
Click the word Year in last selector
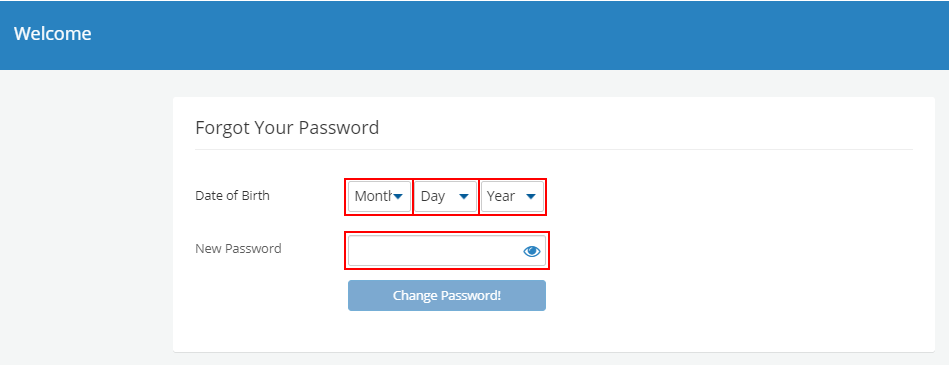(501, 196)
